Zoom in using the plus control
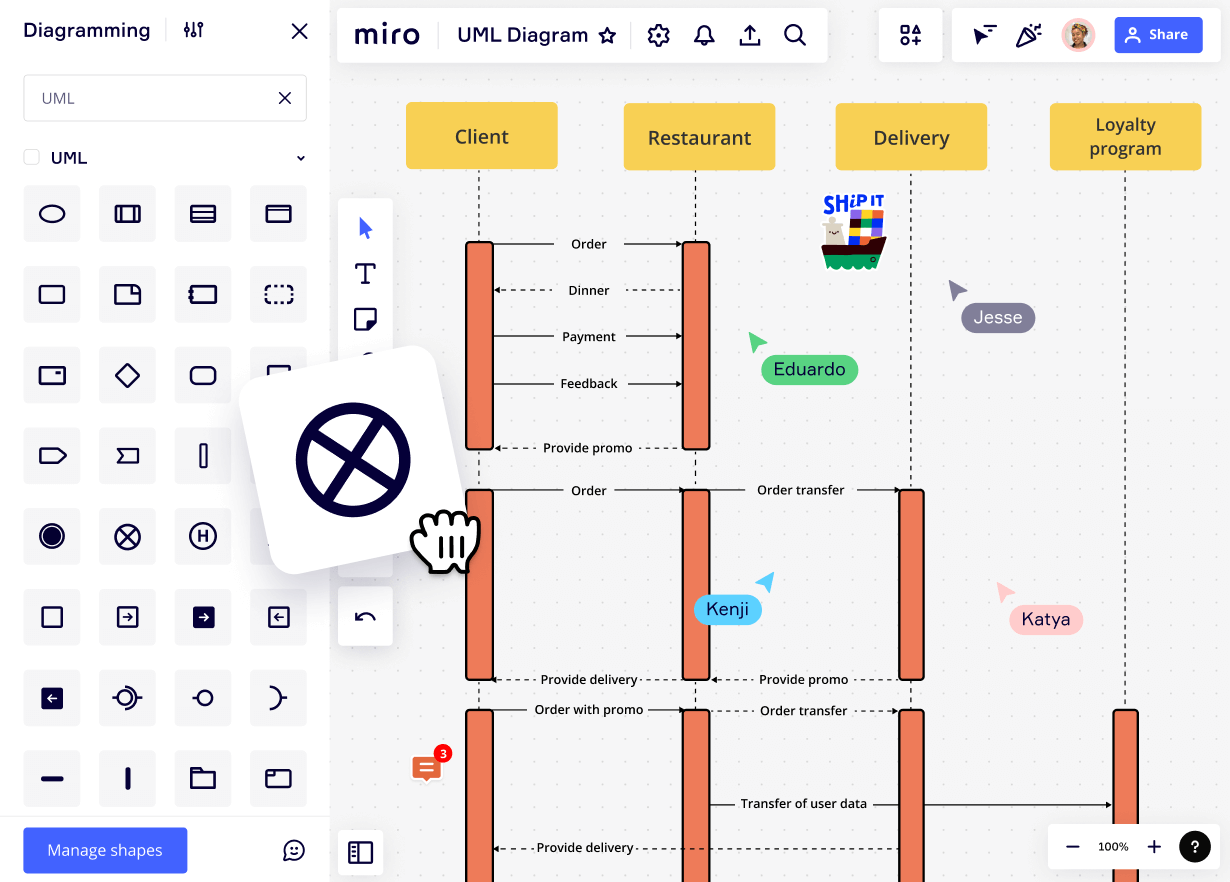Viewport: 1230px width, 882px height. [x=1154, y=846]
